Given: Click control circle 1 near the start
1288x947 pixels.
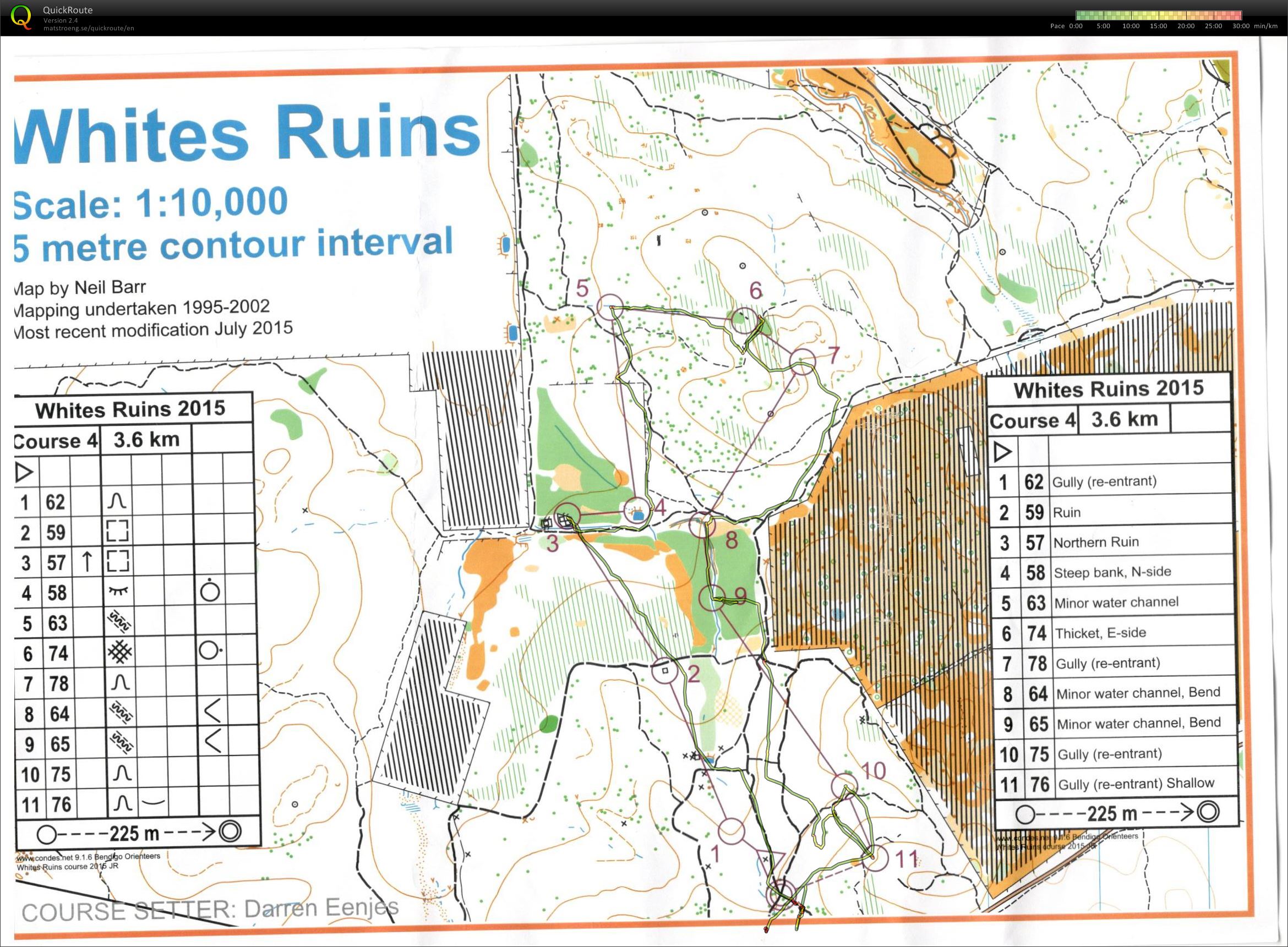Looking at the screenshot, I should (731, 832).
